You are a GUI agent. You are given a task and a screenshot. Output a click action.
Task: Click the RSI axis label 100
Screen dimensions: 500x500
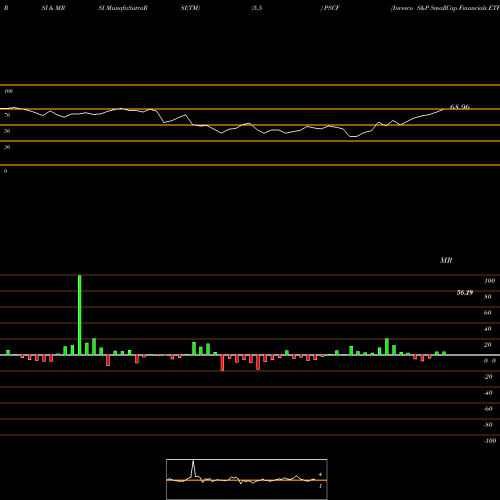(9, 91)
